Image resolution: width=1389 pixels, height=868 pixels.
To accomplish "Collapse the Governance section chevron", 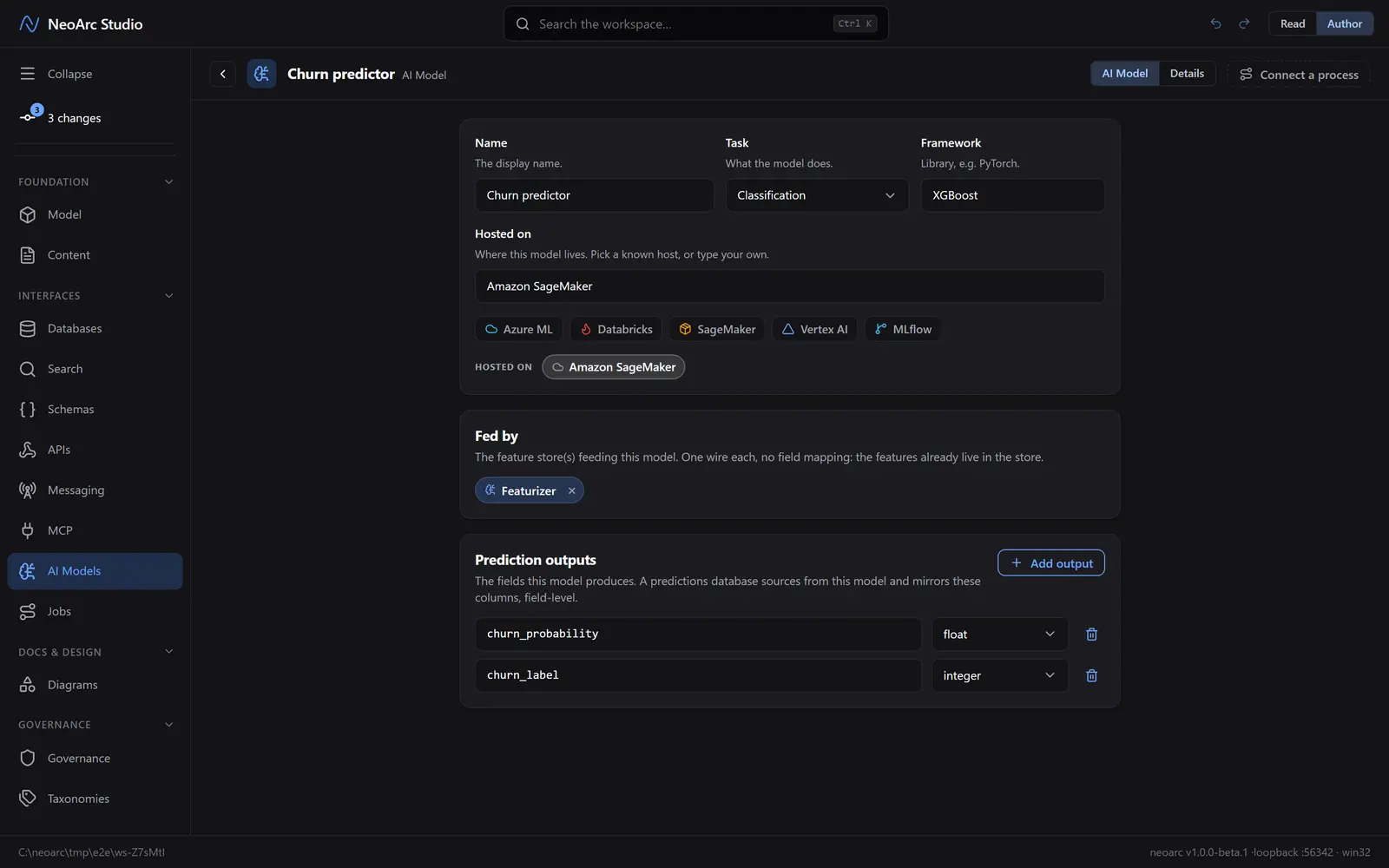I will pyautogui.click(x=169, y=725).
